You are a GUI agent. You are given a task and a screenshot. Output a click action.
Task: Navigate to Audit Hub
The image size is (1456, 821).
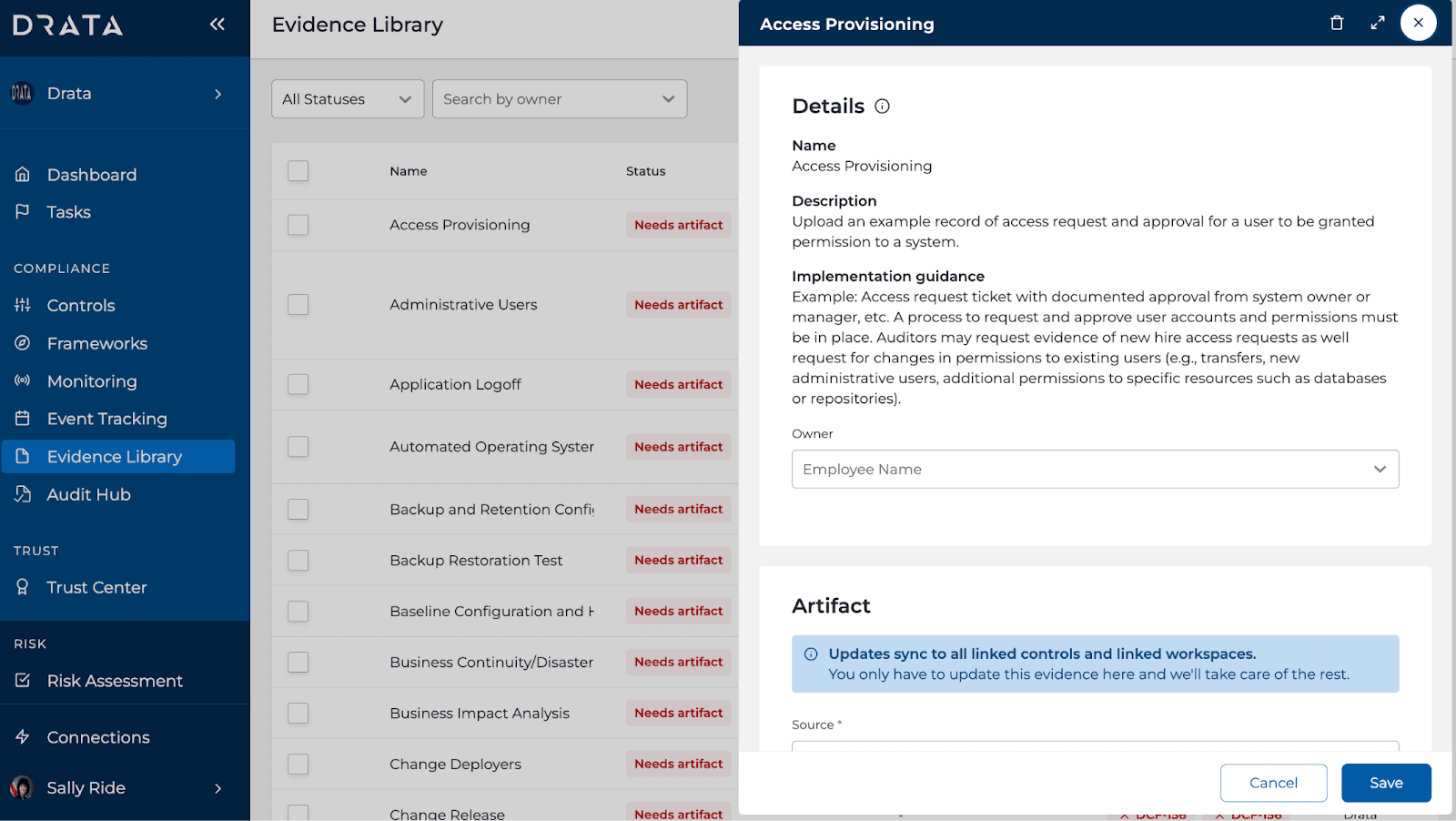coord(88,494)
